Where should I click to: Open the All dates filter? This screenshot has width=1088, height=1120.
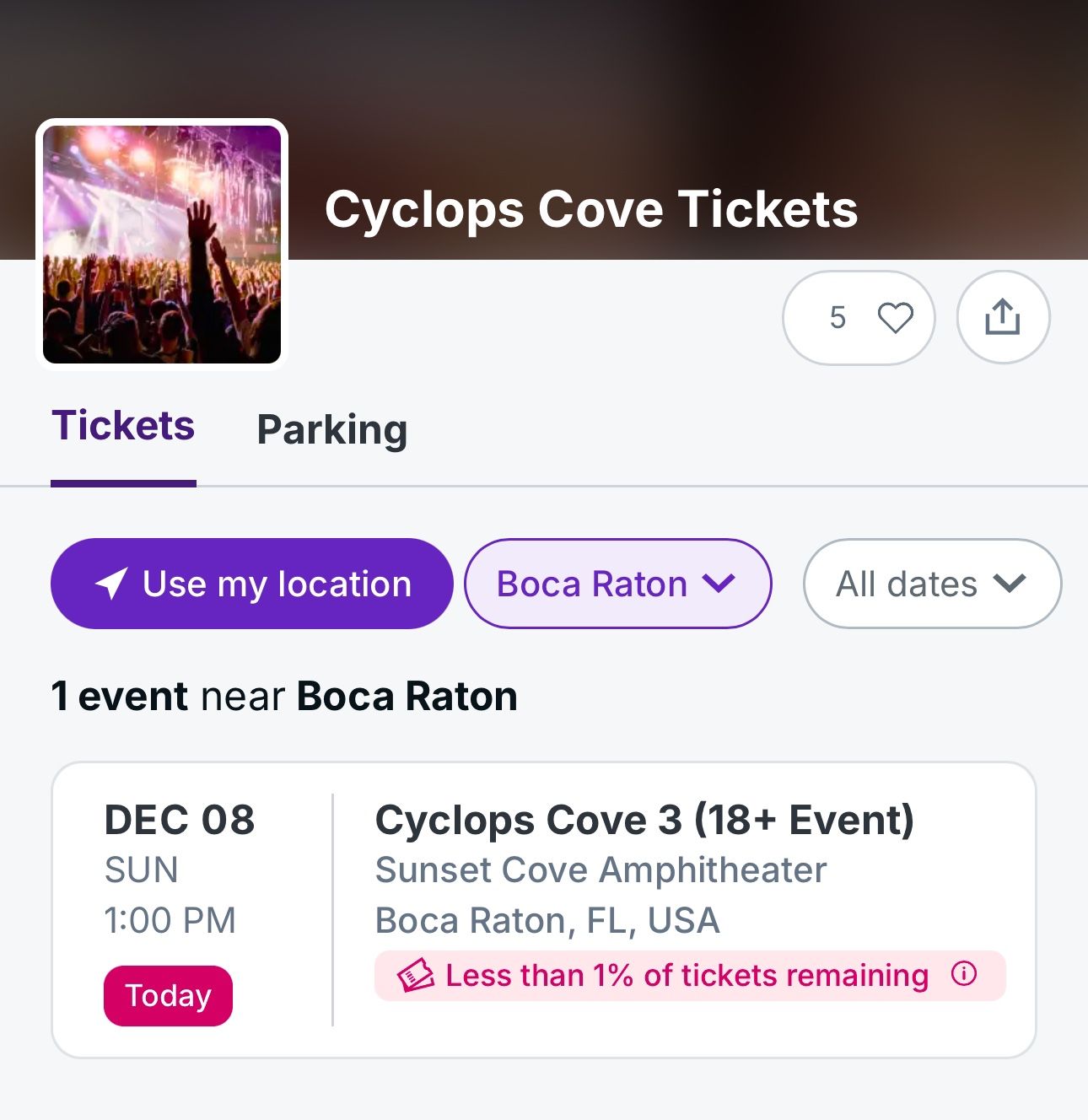907,584
